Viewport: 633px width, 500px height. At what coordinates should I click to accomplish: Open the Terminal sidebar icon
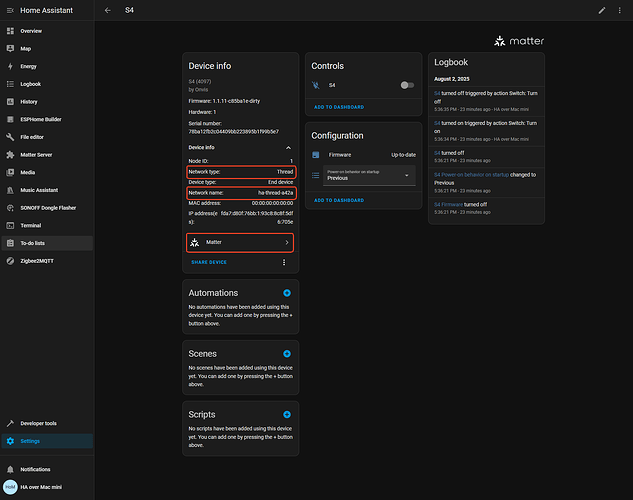point(10,226)
